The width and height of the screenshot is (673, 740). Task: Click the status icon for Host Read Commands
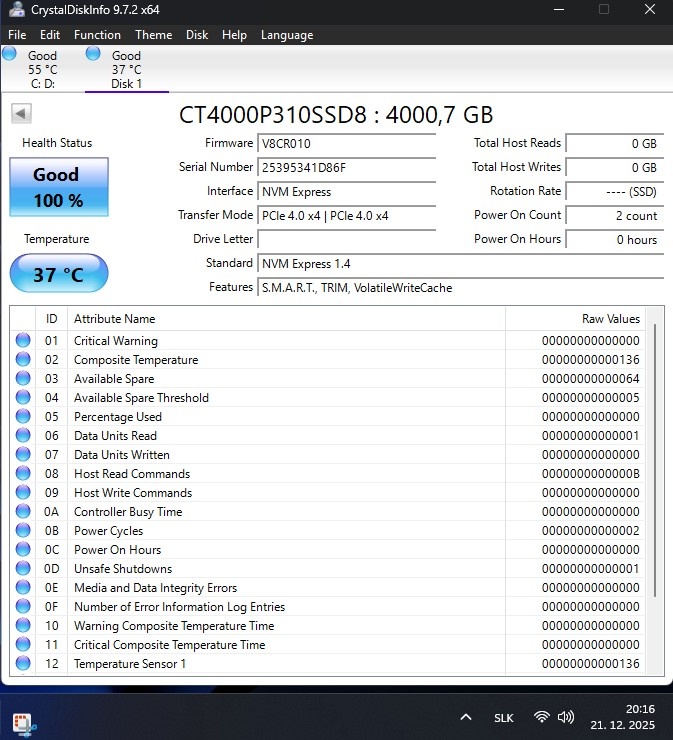pos(23,473)
